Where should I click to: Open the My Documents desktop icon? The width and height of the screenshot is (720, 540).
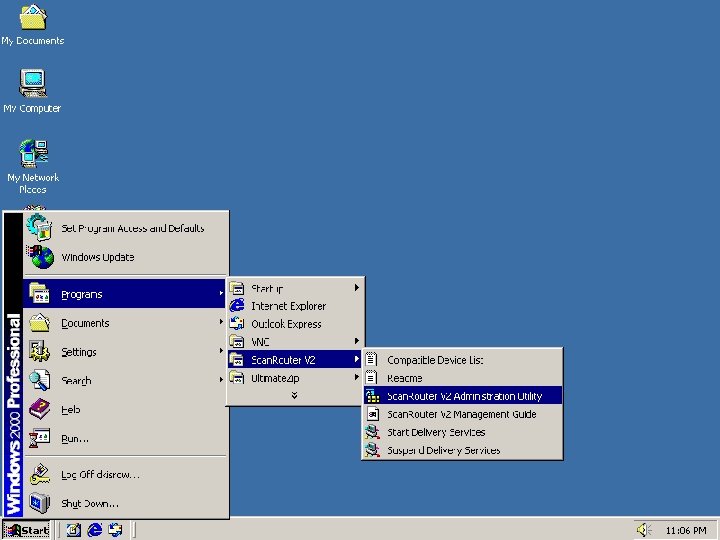click(33, 25)
